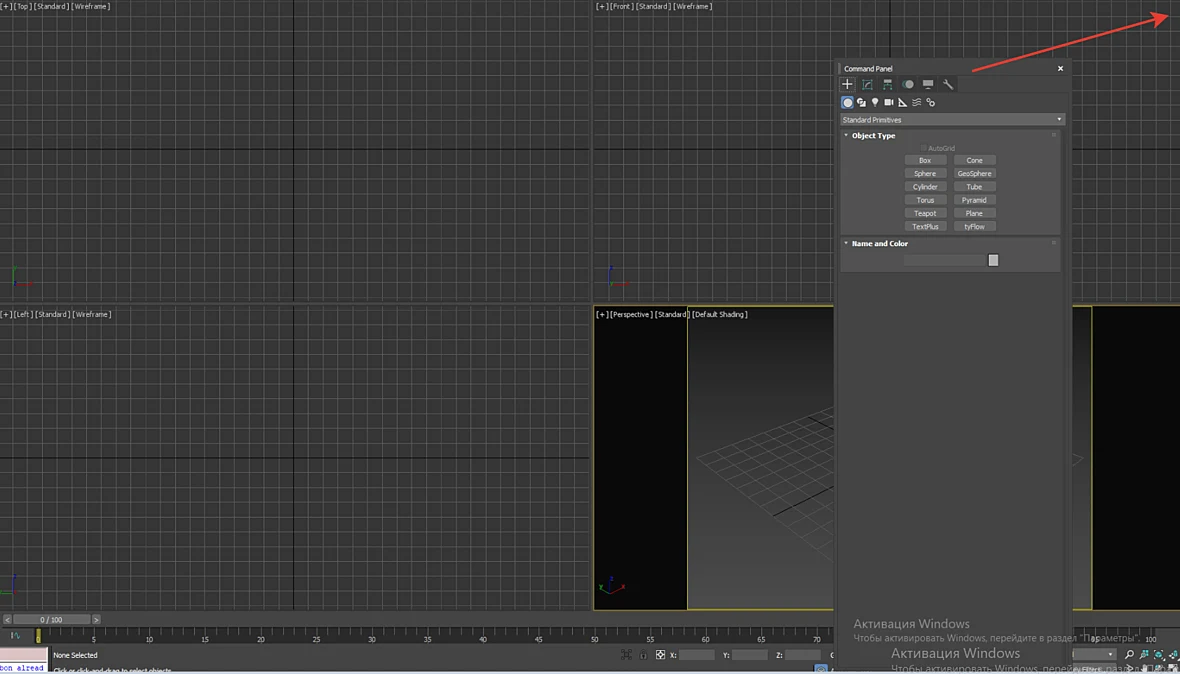Collapse the Object Type rollout
Screen dimensions: 1180x674
874,135
